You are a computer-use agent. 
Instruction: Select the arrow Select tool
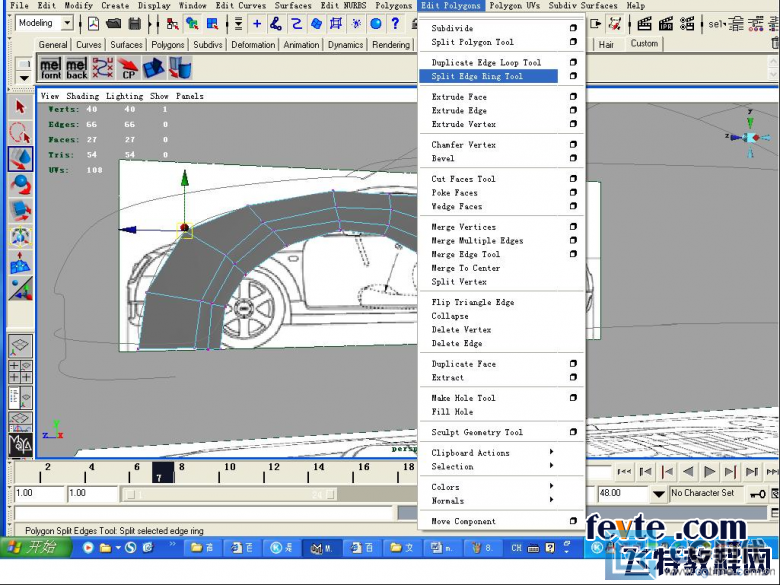point(20,106)
